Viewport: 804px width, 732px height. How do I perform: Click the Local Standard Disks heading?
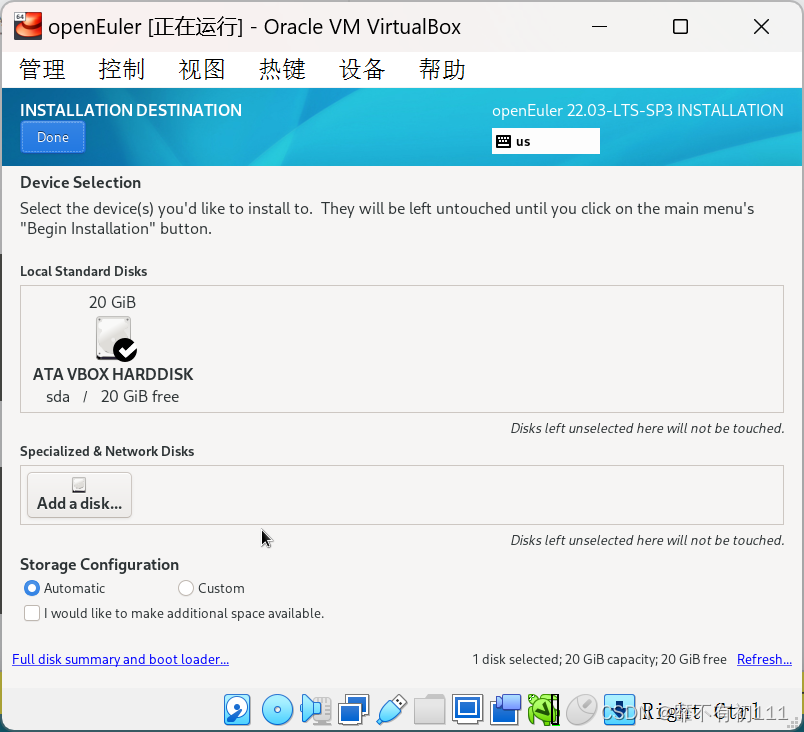[x=84, y=271]
